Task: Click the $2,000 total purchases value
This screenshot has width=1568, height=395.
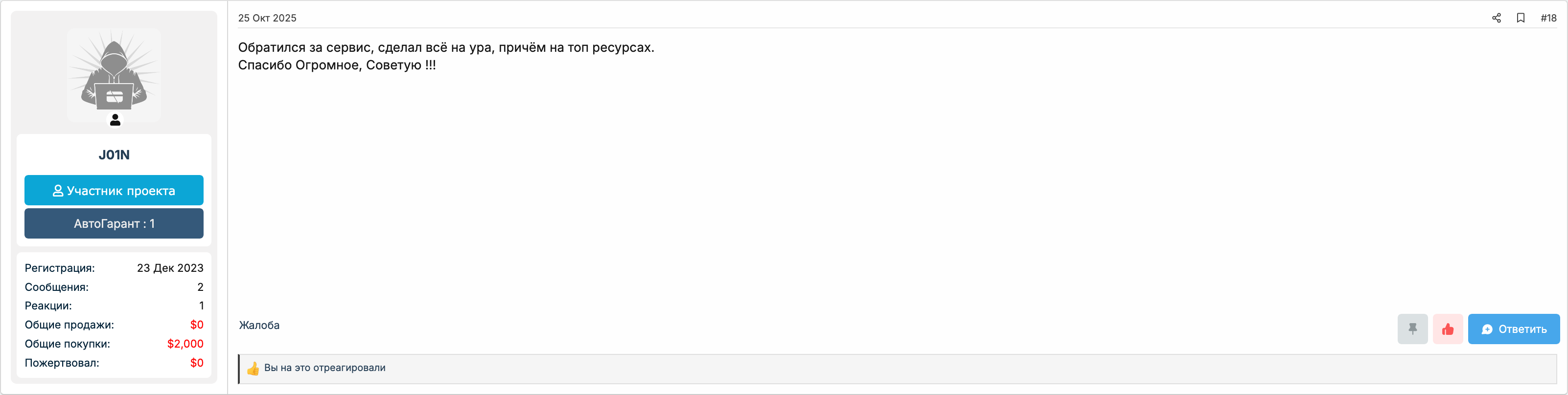Action: (x=186, y=343)
